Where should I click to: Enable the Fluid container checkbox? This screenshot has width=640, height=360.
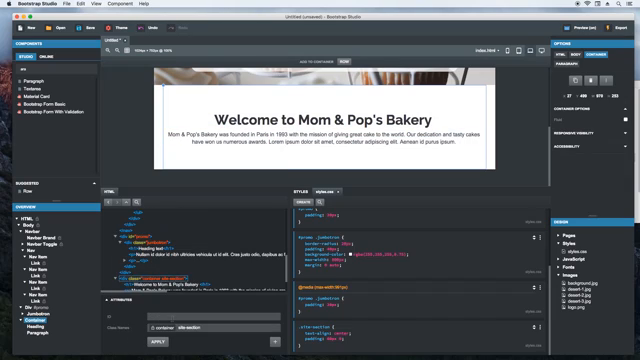tap(625, 119)
